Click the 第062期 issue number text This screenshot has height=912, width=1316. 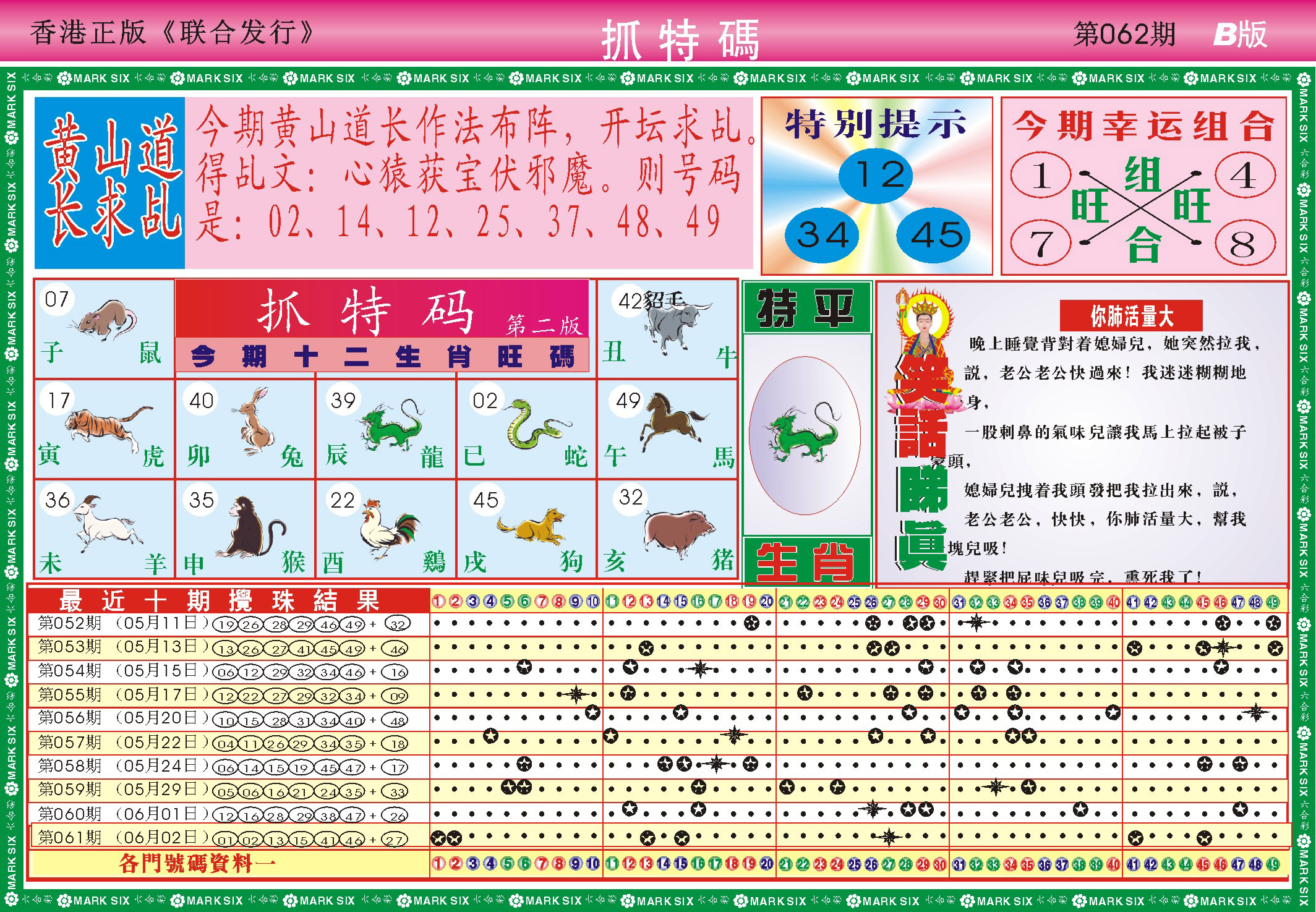pos(1124,34)
